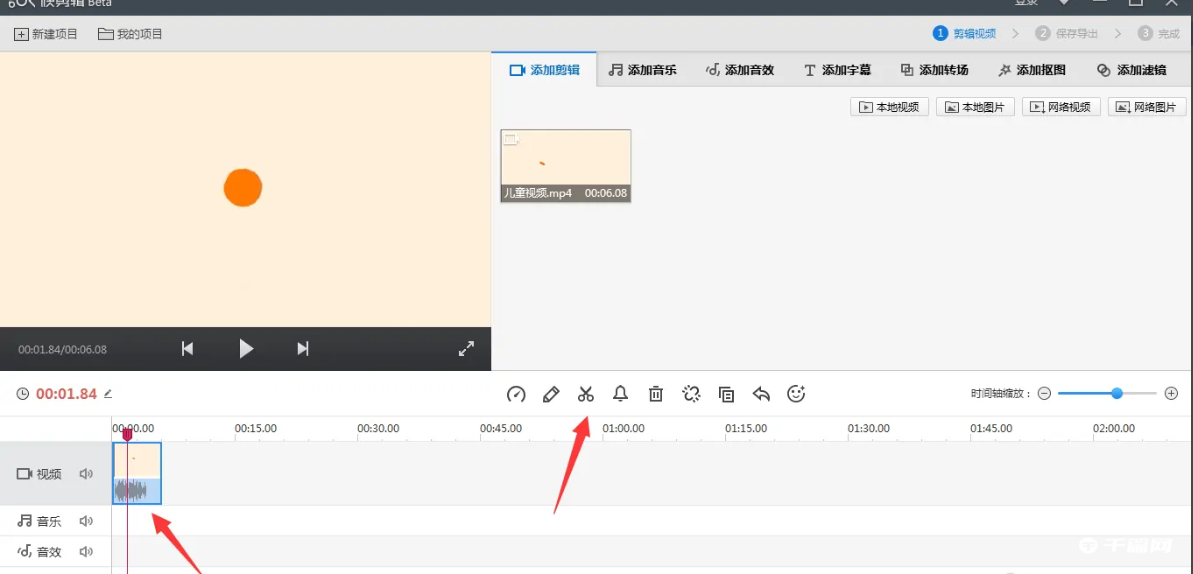Mute the 音效 track speaker
This screenshot has width=1193, height=574.
click(x=86, y=552)
